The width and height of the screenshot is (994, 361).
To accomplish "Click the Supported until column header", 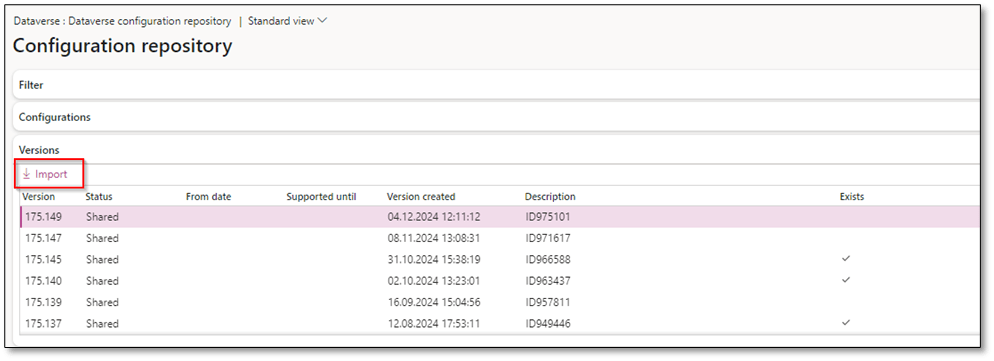I will [321, 197].
